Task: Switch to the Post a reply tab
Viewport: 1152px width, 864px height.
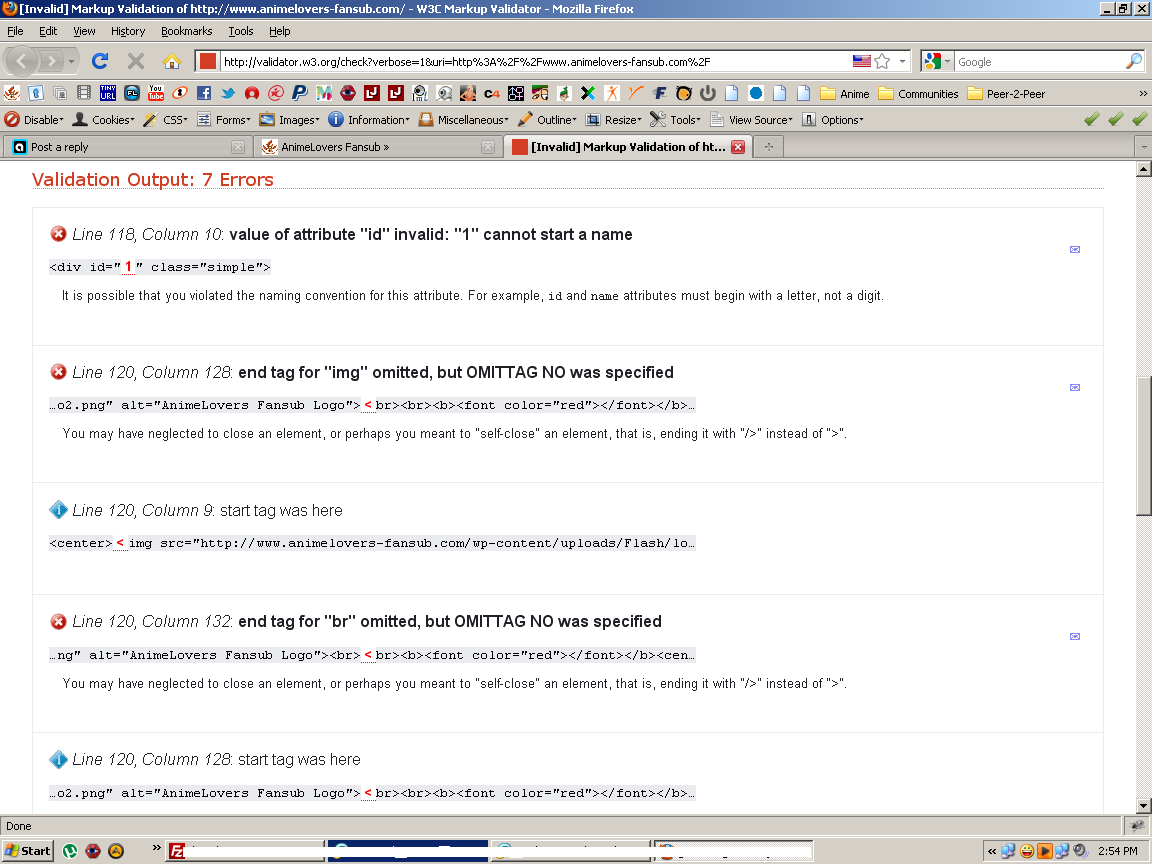Action: coord(127,147)
